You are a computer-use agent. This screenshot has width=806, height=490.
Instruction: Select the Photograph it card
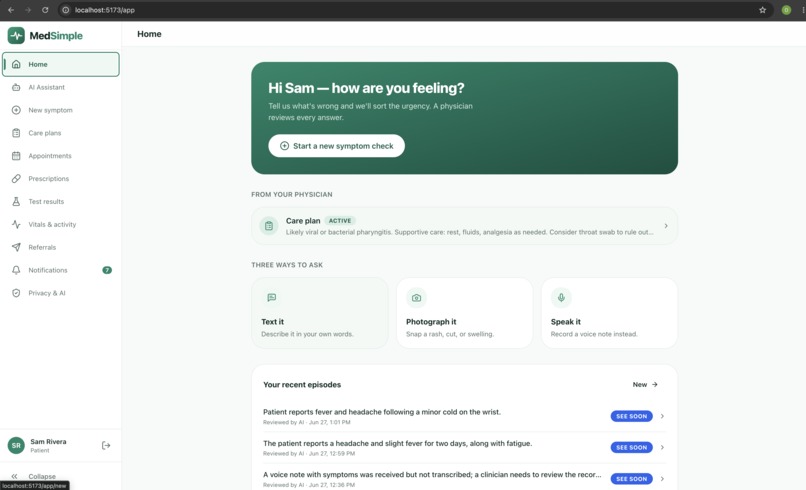465,313
